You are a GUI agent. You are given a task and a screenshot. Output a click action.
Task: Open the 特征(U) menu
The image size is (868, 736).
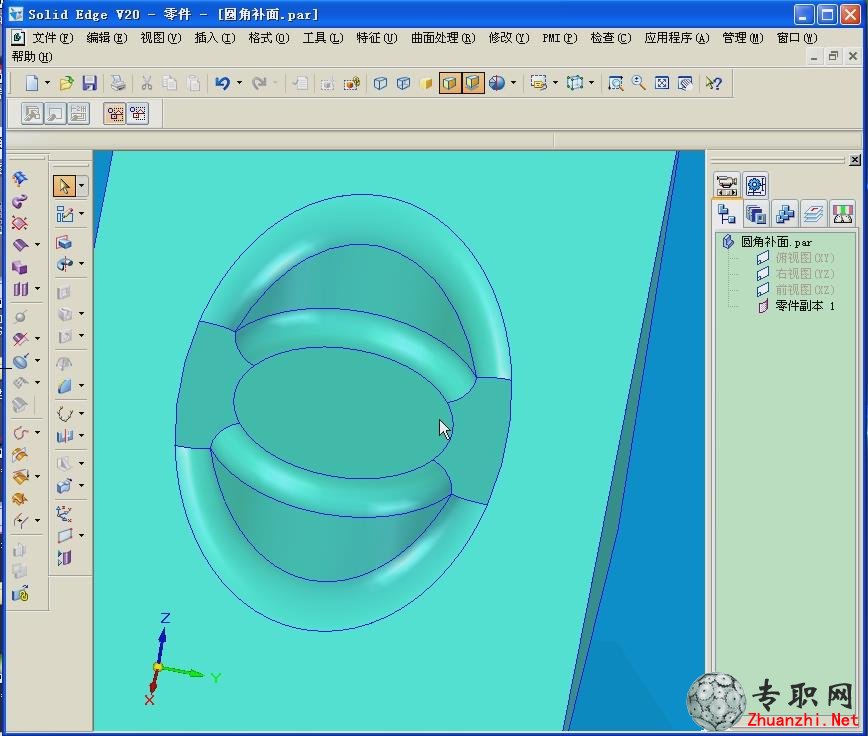point(376,38)
